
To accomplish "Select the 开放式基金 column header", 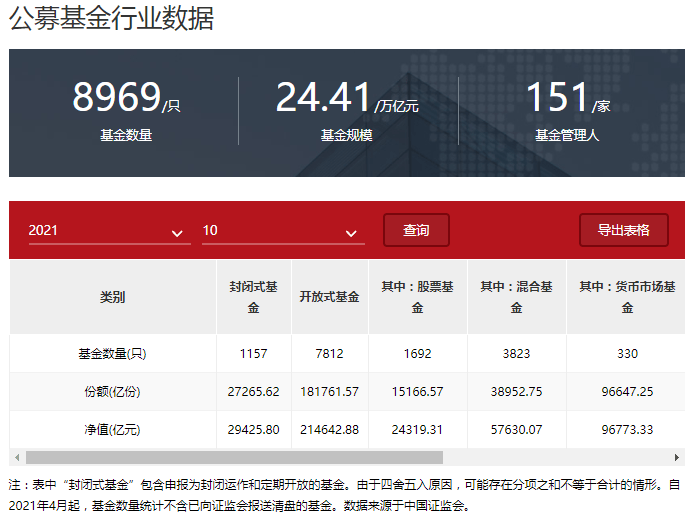I will pyautogui.click(x=330, y=297).
